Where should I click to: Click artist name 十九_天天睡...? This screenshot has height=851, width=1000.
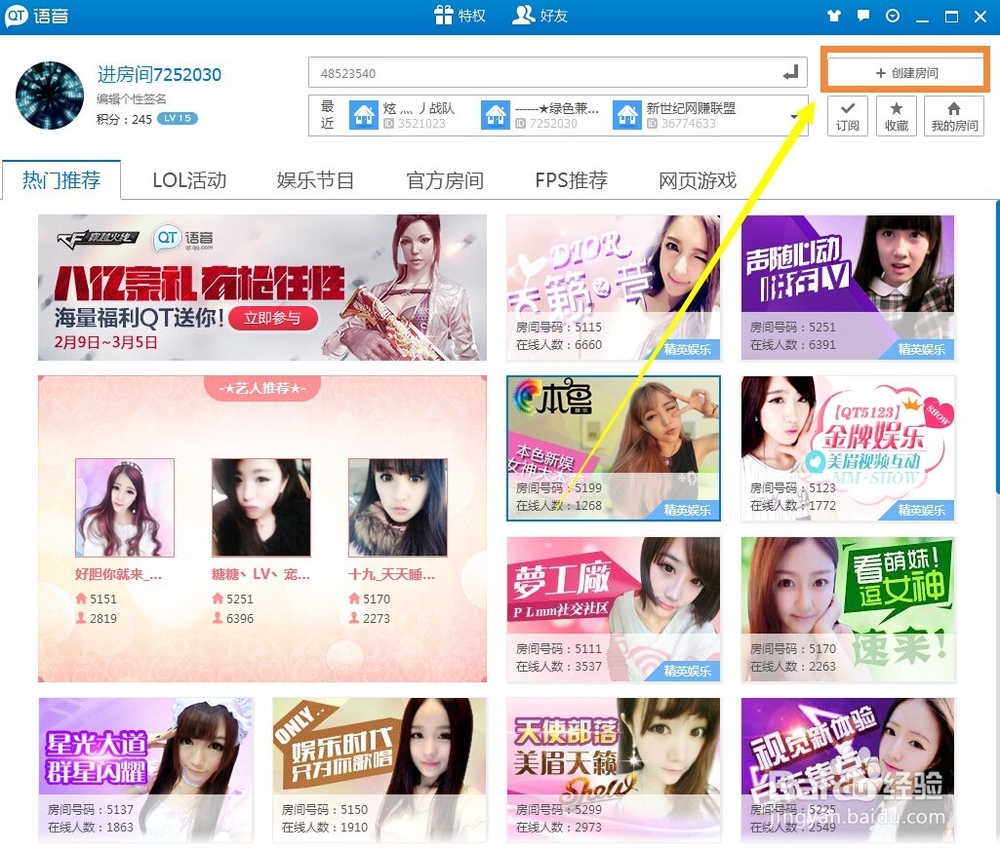click(392, 574)
